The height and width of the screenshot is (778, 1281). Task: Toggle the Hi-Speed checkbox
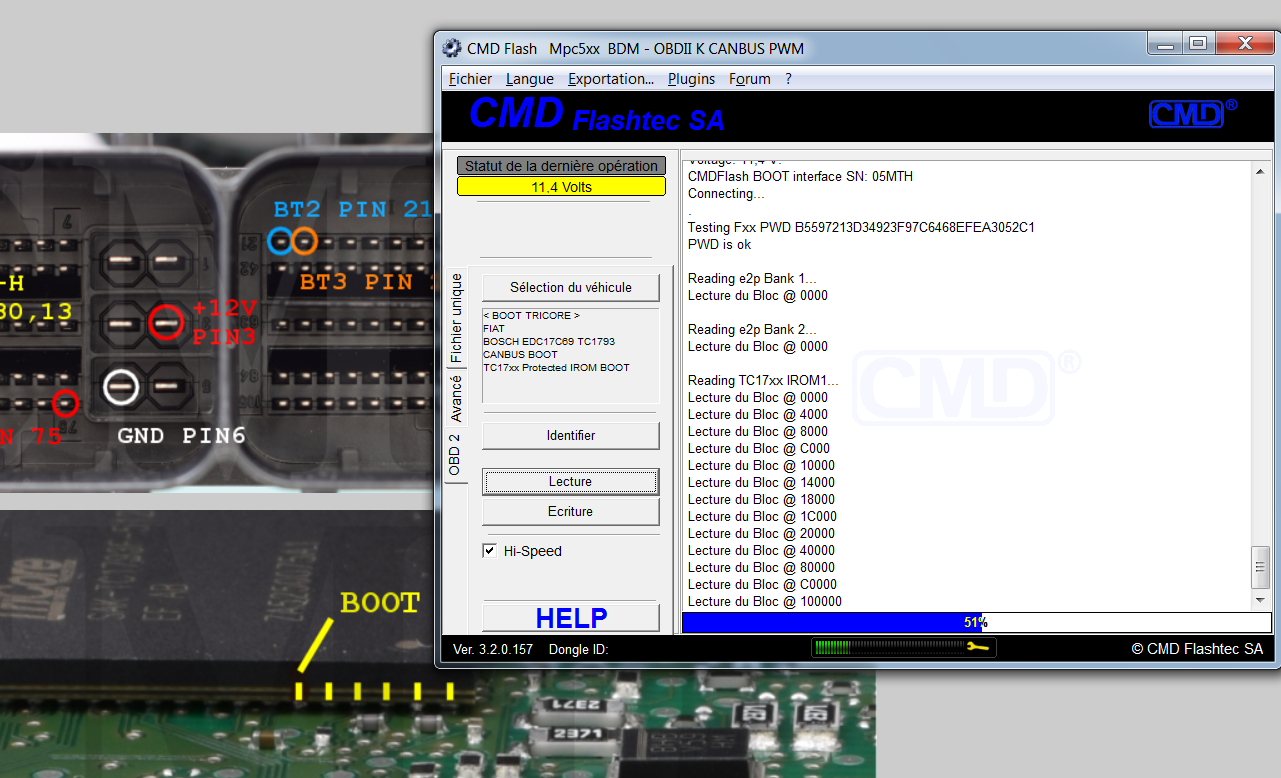489,551
